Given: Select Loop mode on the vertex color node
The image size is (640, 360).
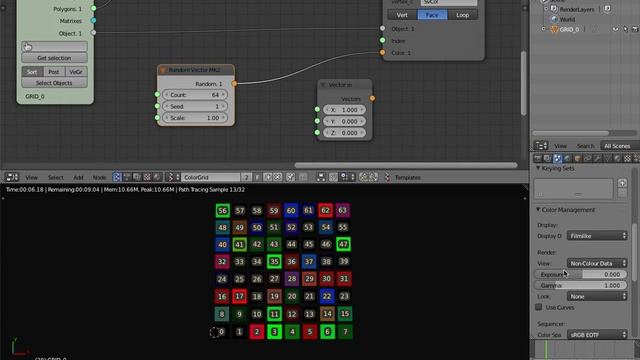Looking at the screenshot, I should (462, 15).
